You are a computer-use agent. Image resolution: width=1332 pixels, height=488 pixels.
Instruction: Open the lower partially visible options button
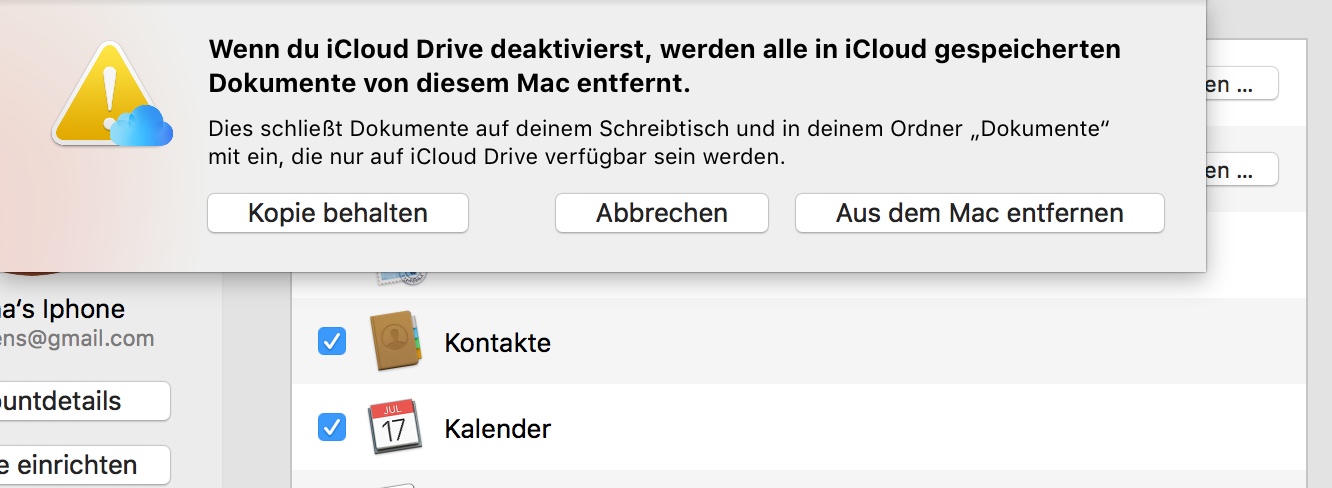coord(1241,170)
